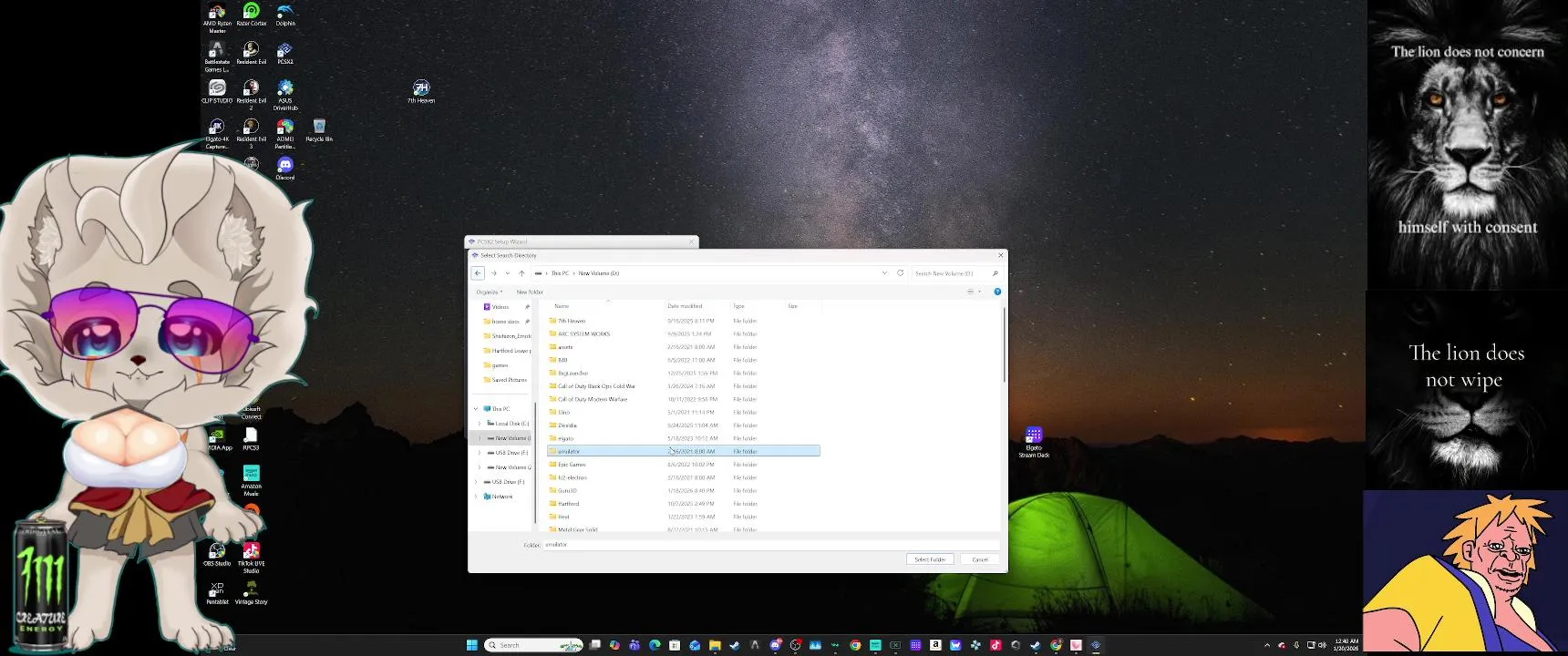
Task: Select the Vintage Story desktop icon
Action: pyautogui.click(x=251, y=593)
